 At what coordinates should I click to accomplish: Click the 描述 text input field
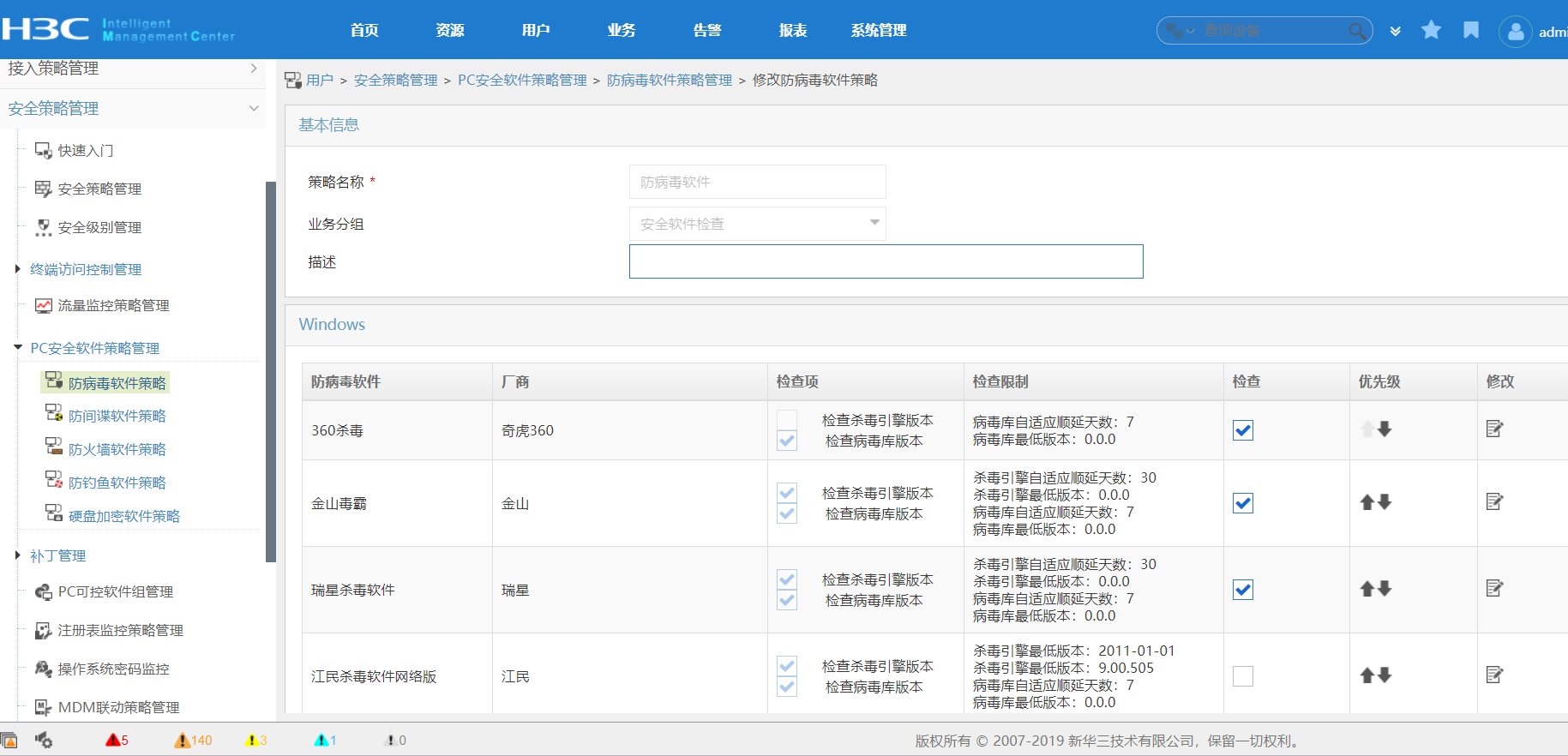(x=886, y=261)
